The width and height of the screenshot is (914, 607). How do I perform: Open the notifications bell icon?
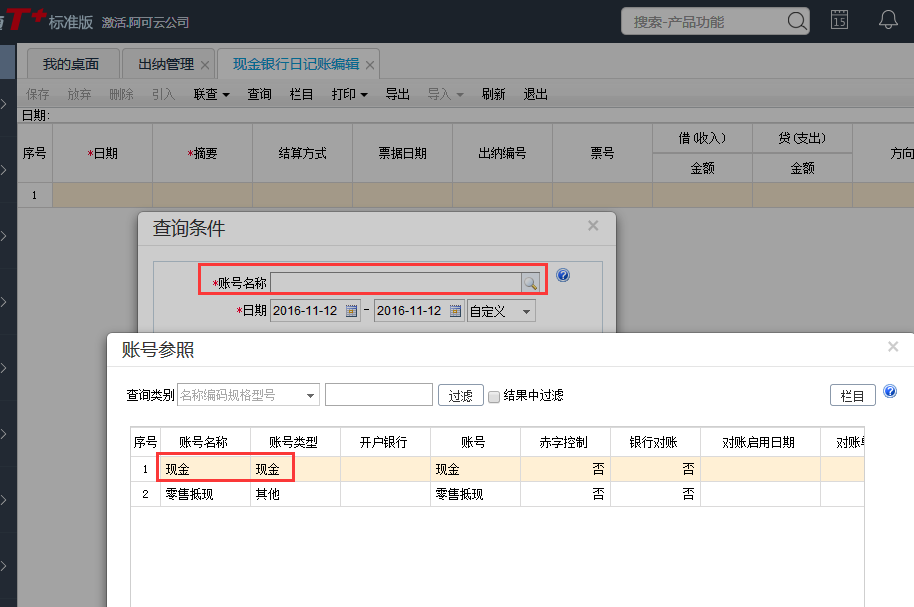[887, 20]
